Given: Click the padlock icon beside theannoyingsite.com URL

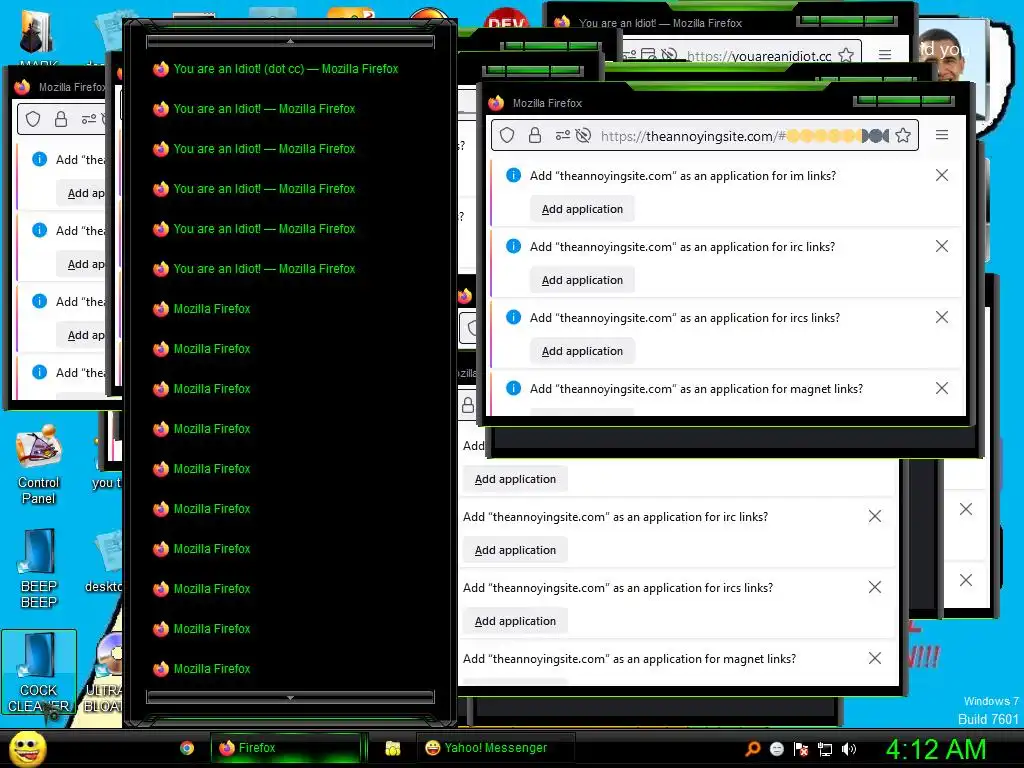Looking at the screenshot, I should [x=535, y=135].
